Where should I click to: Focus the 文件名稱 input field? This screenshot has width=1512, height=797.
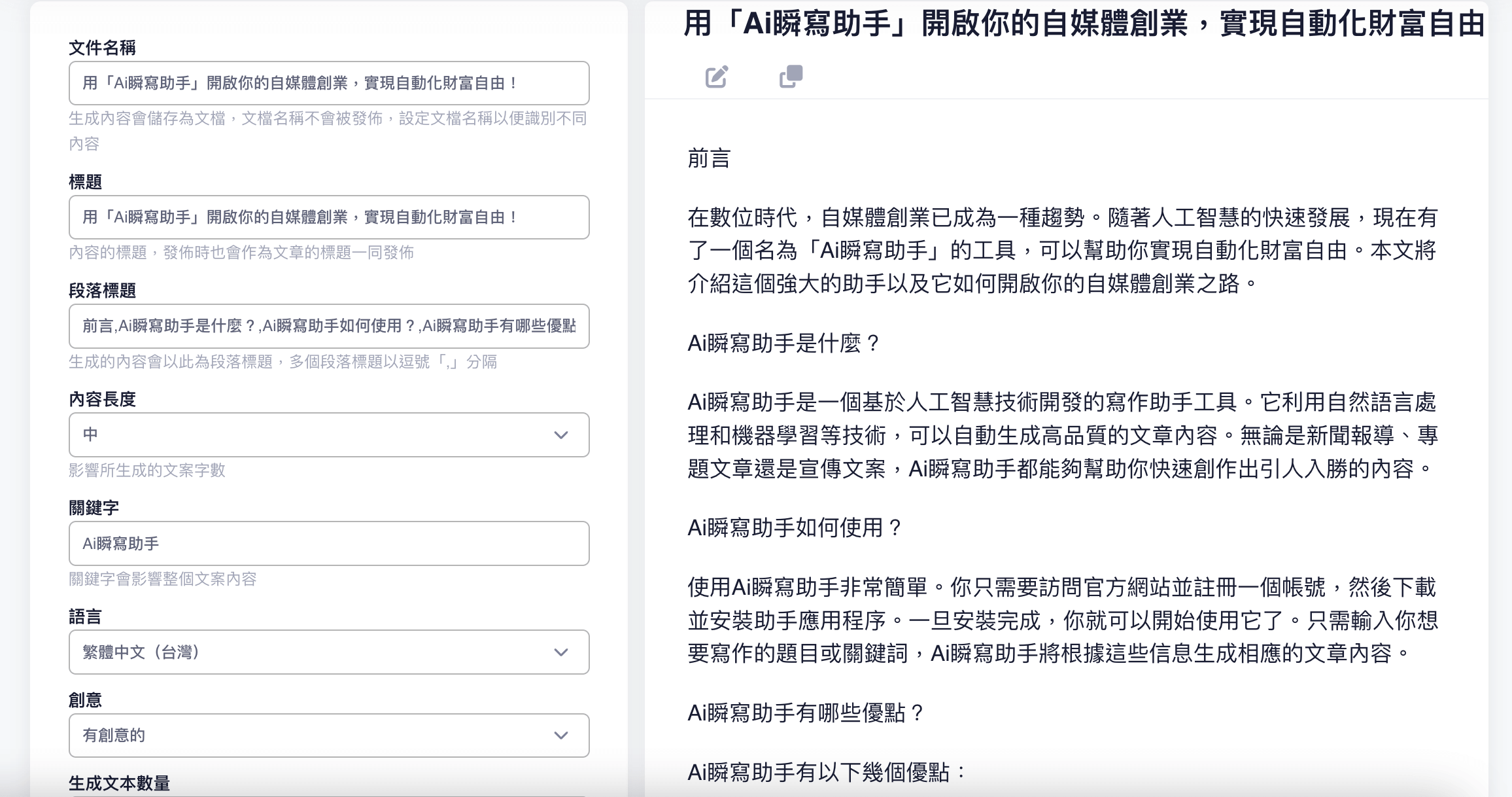click(x=328, y=83)
